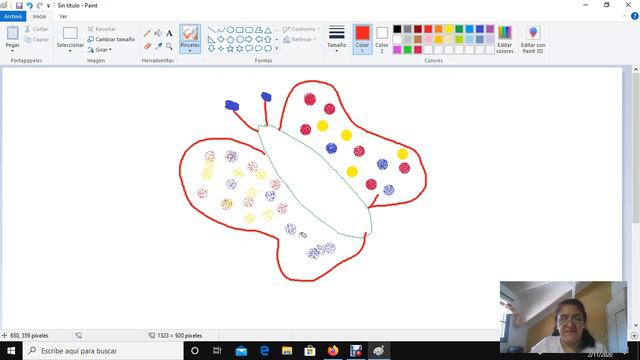This screenshot has width=640, height=360.
Task: Activate Color 2 selector
Action: pos(382,39)
